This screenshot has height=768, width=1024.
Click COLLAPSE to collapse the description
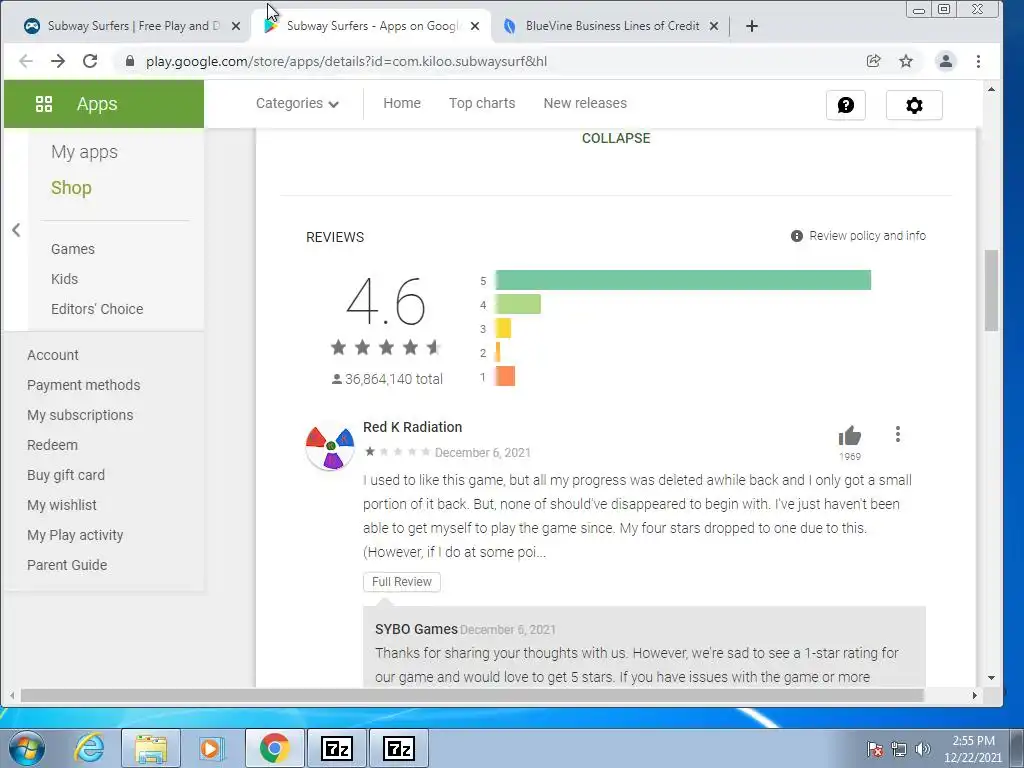616,138
